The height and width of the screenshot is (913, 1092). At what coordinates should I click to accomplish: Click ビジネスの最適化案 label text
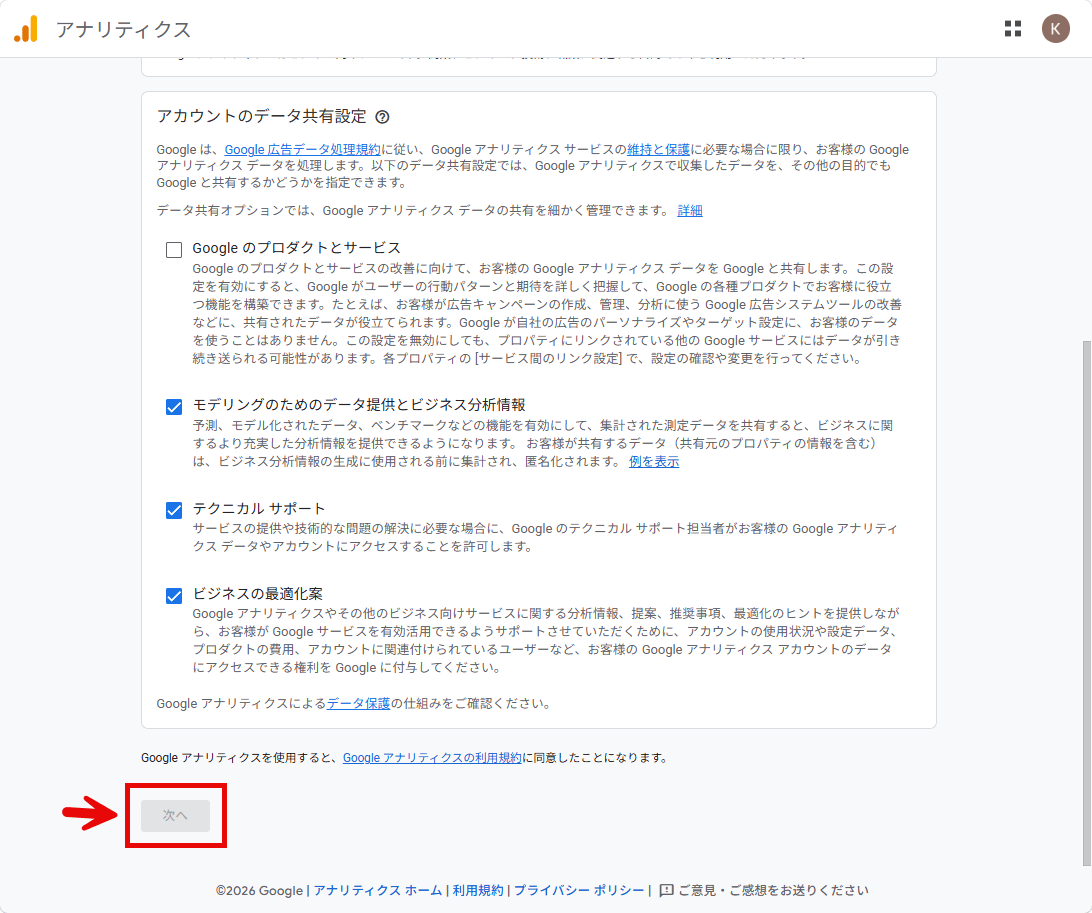point(258,593)
